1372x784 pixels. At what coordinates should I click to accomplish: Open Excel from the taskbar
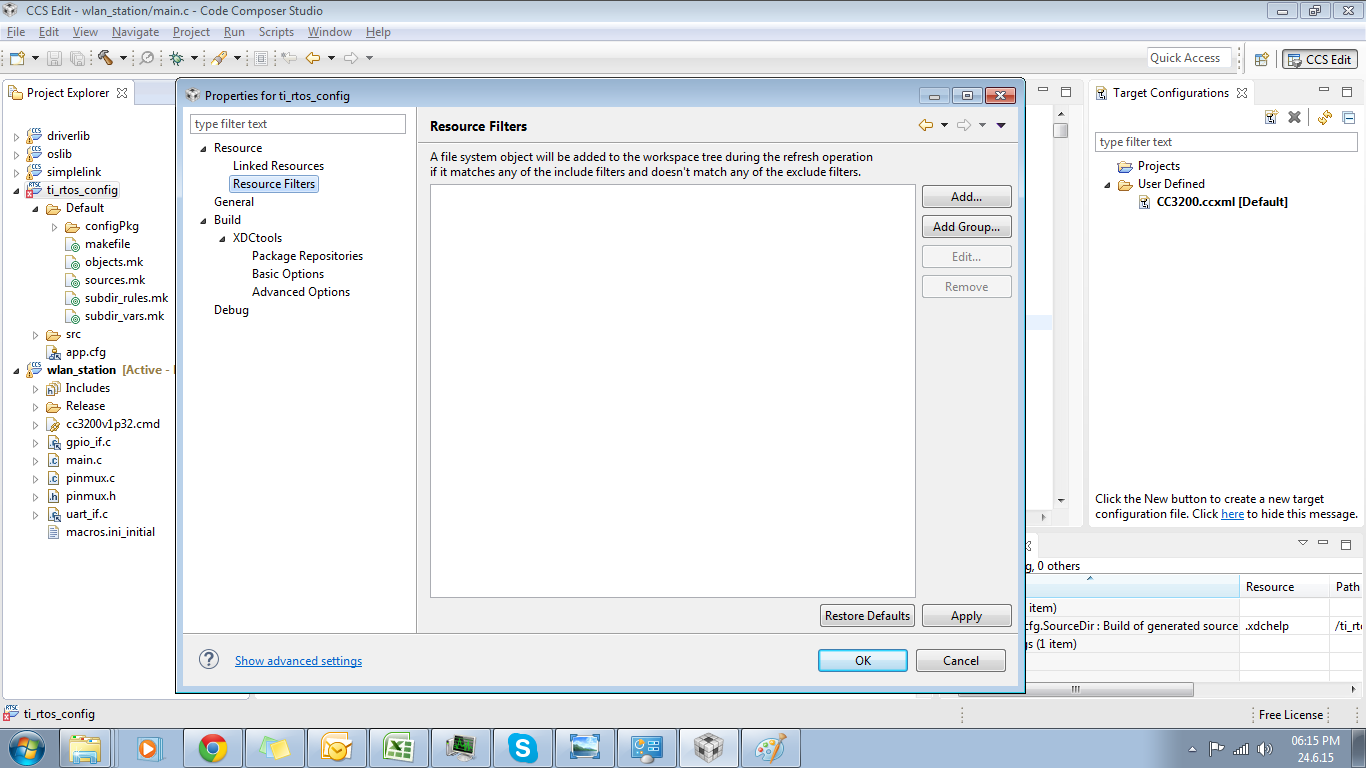pyautogui.click(x=398, y=748)
